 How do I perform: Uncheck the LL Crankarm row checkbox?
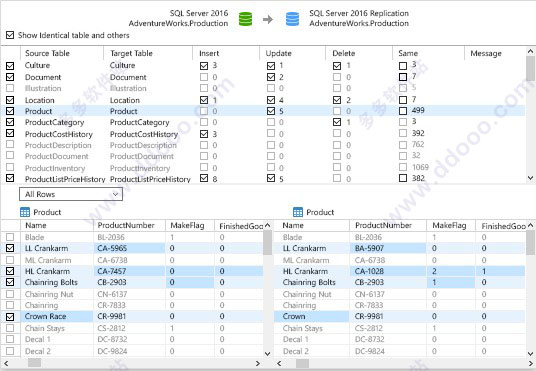click(10, 248)
